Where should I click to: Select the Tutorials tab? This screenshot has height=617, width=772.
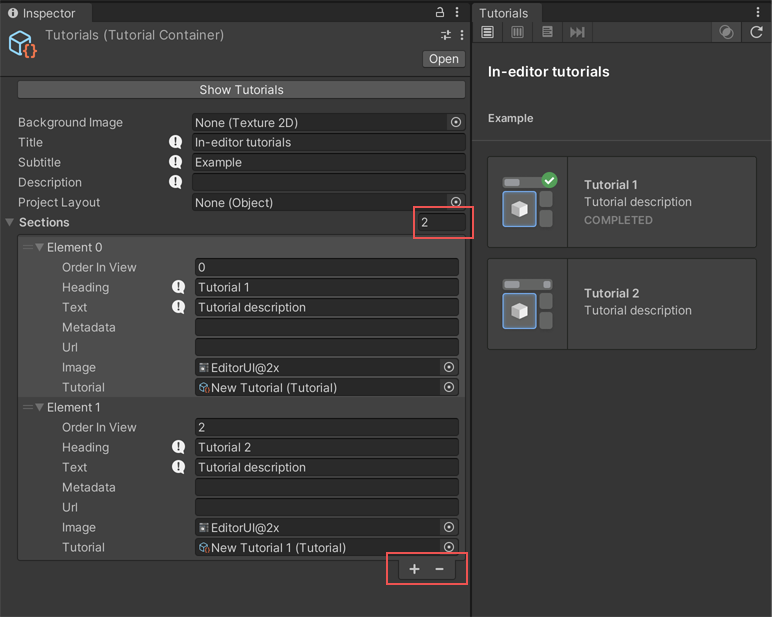tap(504, 13)
